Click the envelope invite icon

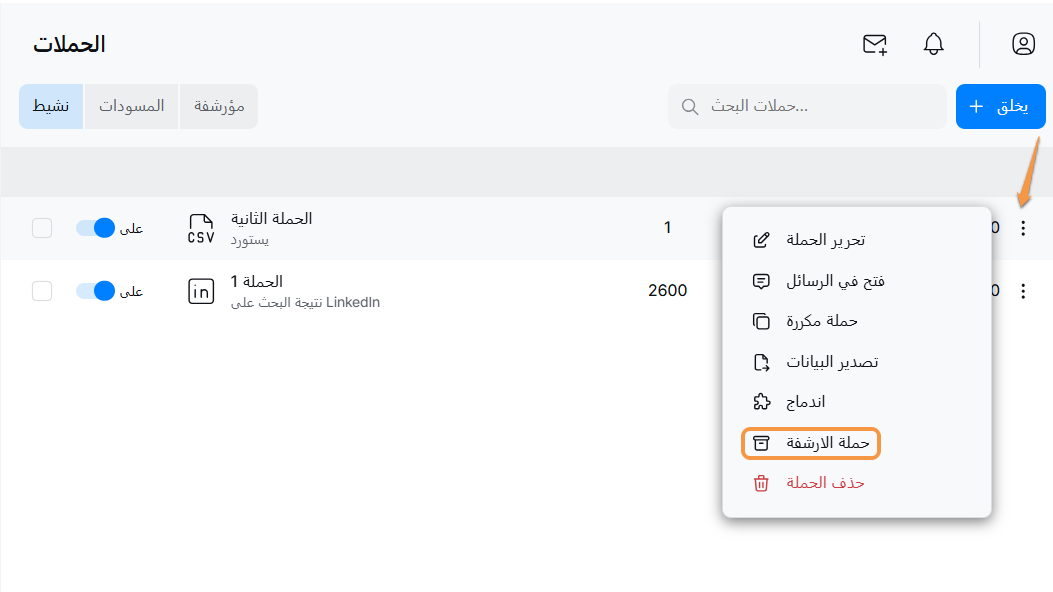[x=875, y=44]
